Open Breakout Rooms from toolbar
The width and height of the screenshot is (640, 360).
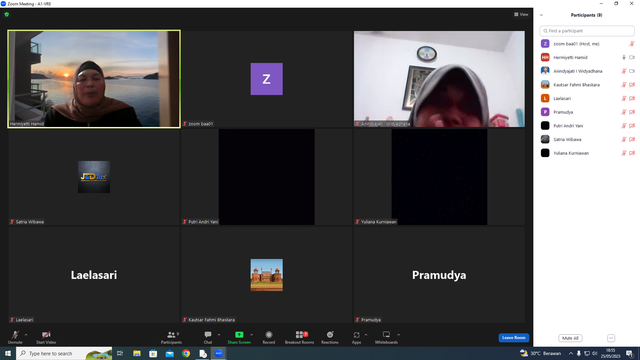pos(299,337)
